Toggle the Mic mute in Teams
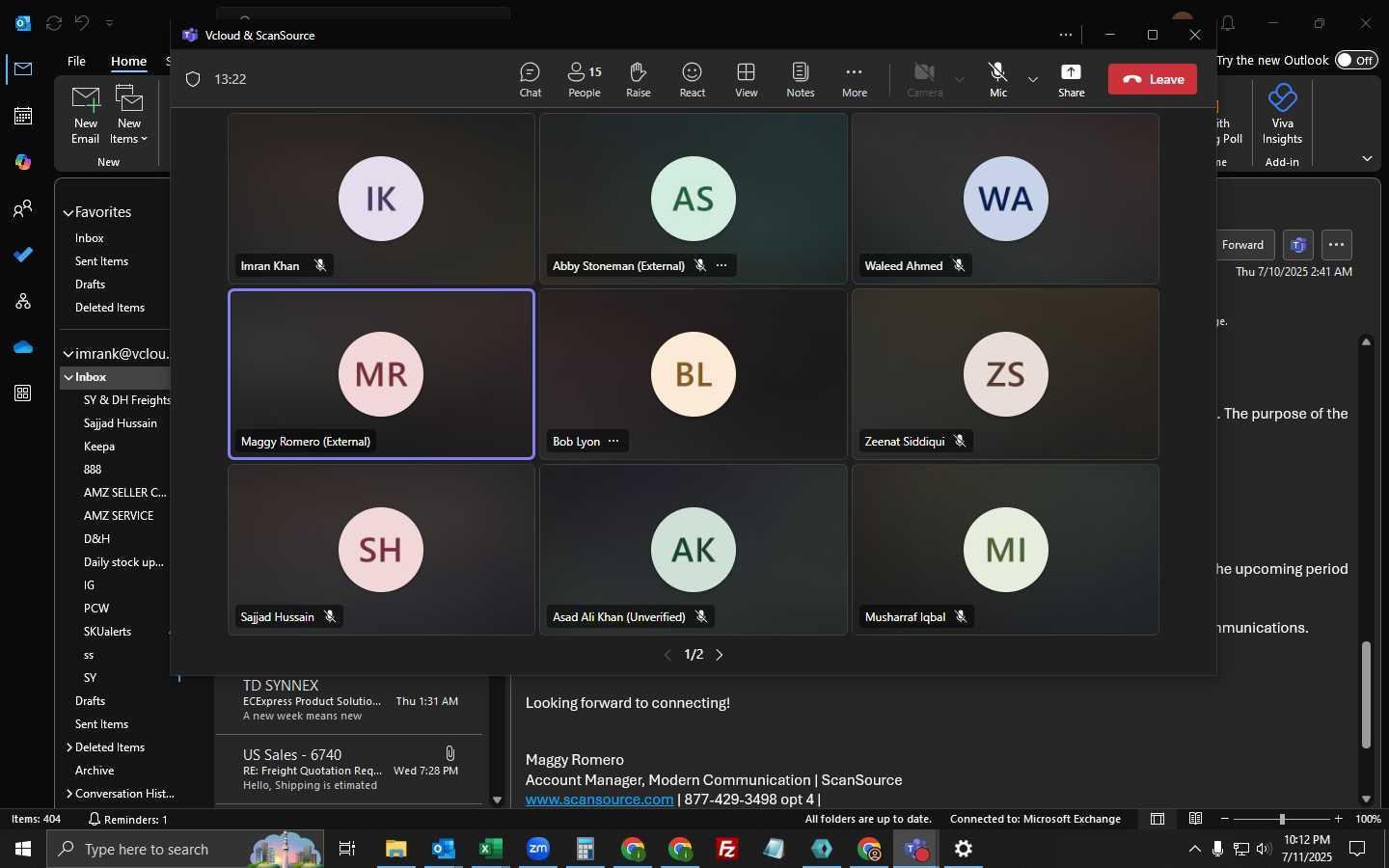This screenshot has height=868, width=1389. pos(997,79)
